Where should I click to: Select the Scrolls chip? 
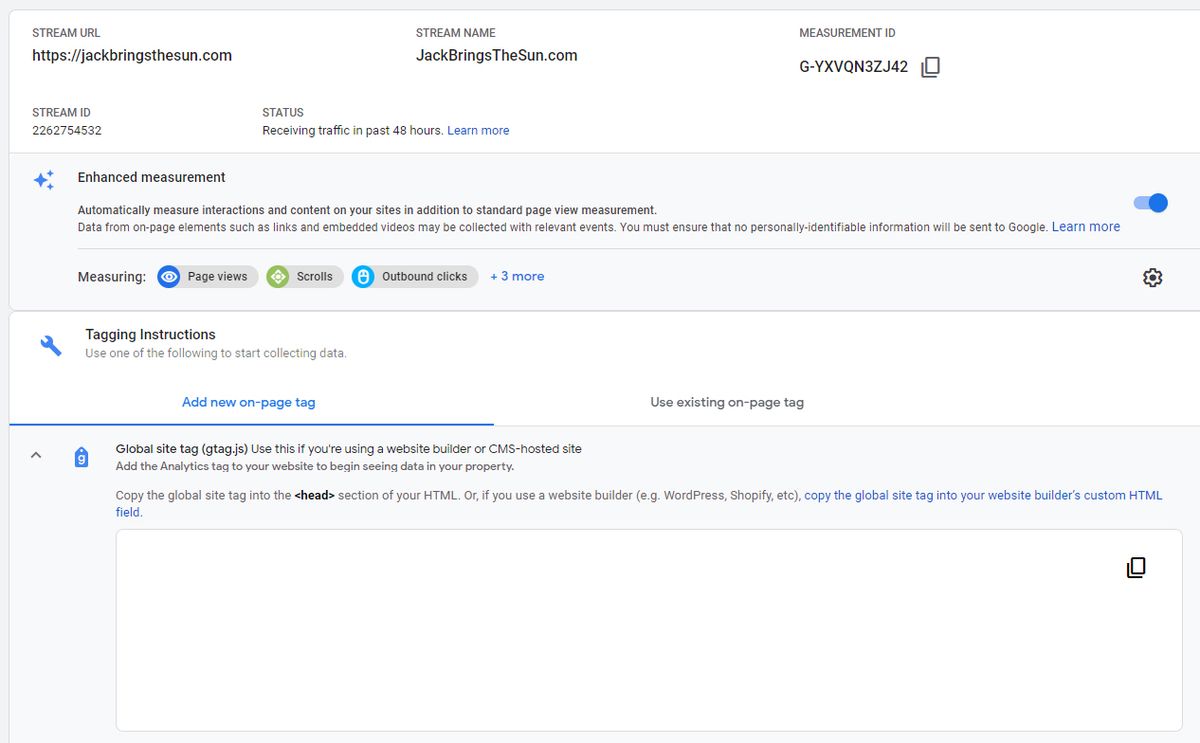pyautogui.click(x=305, y=277)
